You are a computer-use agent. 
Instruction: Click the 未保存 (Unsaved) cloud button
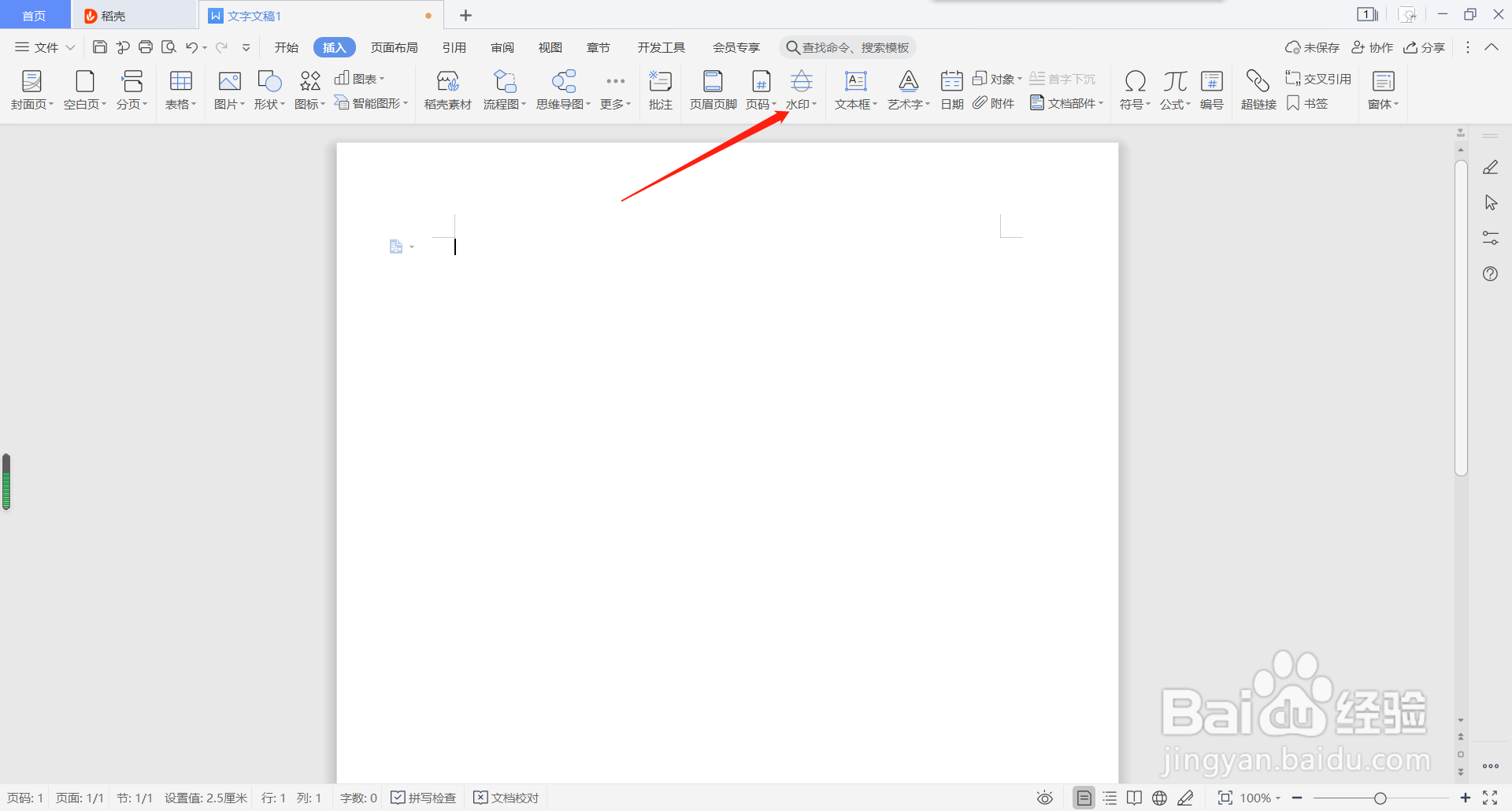[x=1312, y=47]
